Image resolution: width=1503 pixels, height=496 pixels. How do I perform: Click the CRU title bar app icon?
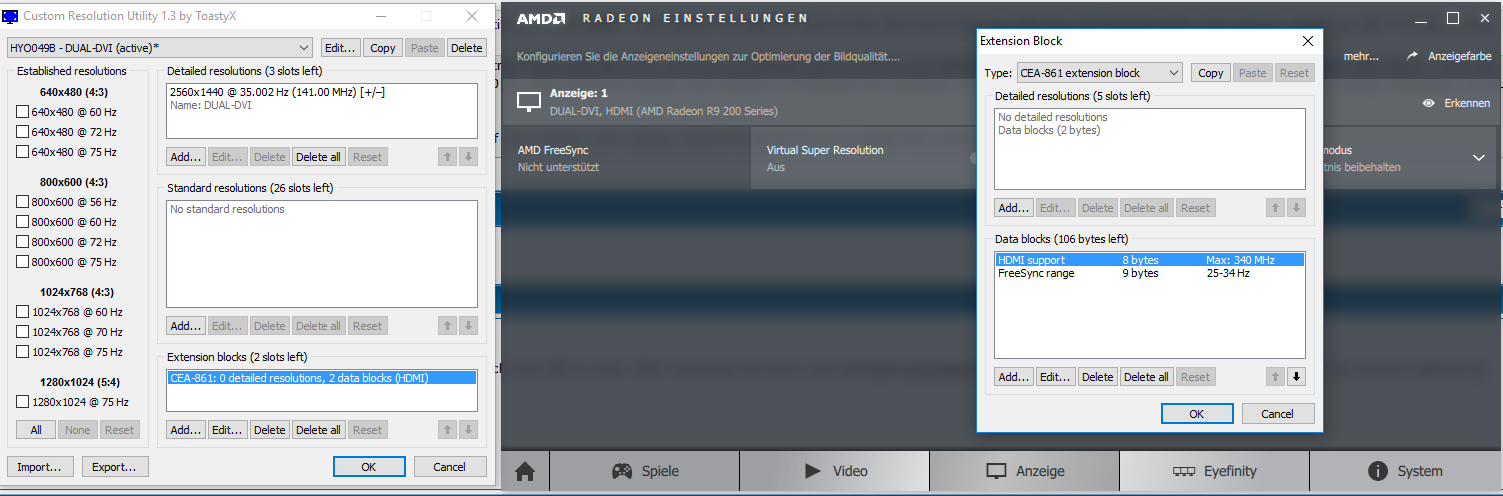click(10, 16)
